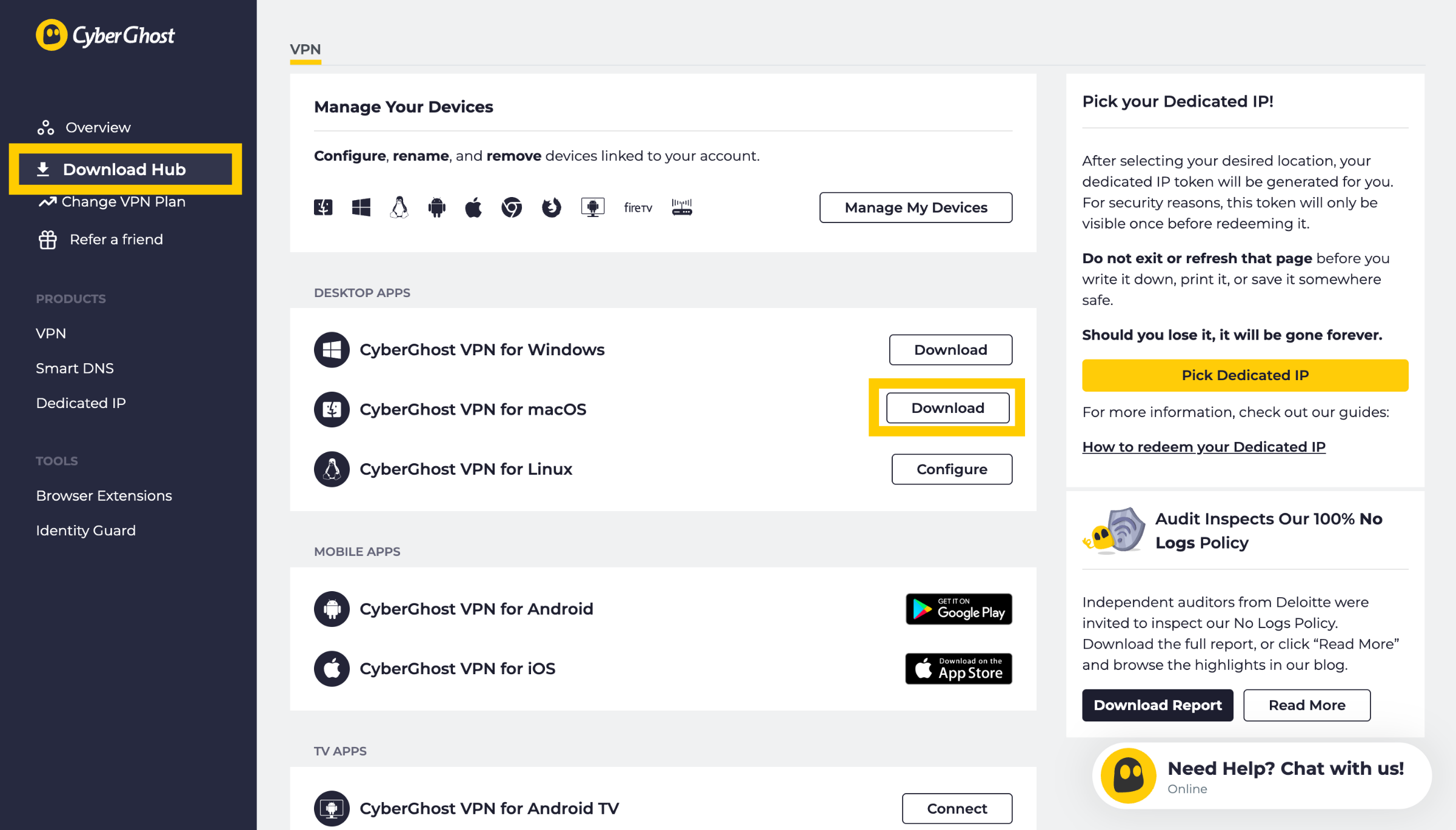
Task: Switch to the VPN tab
Action: click(306, 50)
